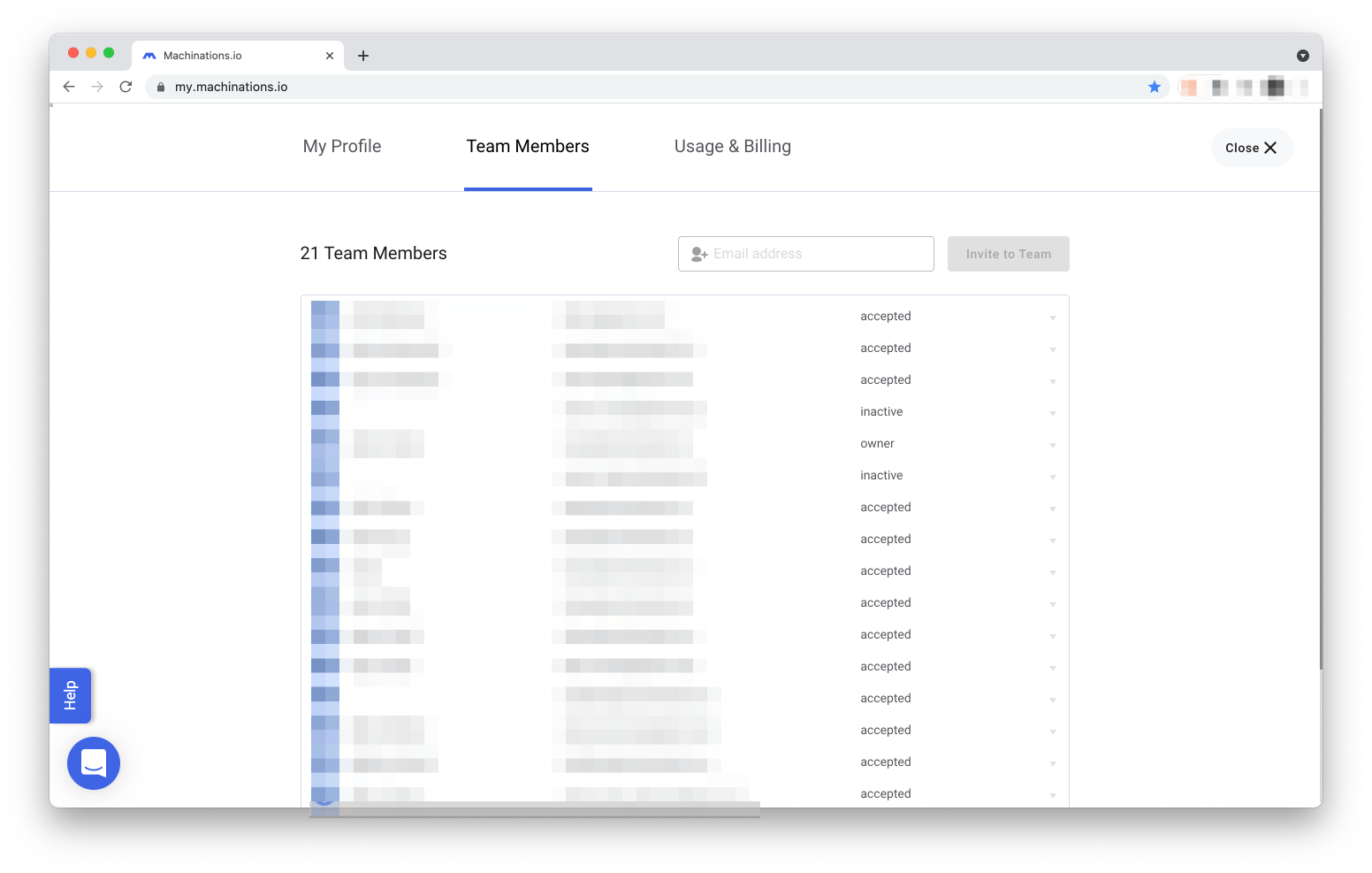Click the page vertical scrollbar
Image resolution: width=1372 pixels, height=873 pixels.
[1319, 387]
